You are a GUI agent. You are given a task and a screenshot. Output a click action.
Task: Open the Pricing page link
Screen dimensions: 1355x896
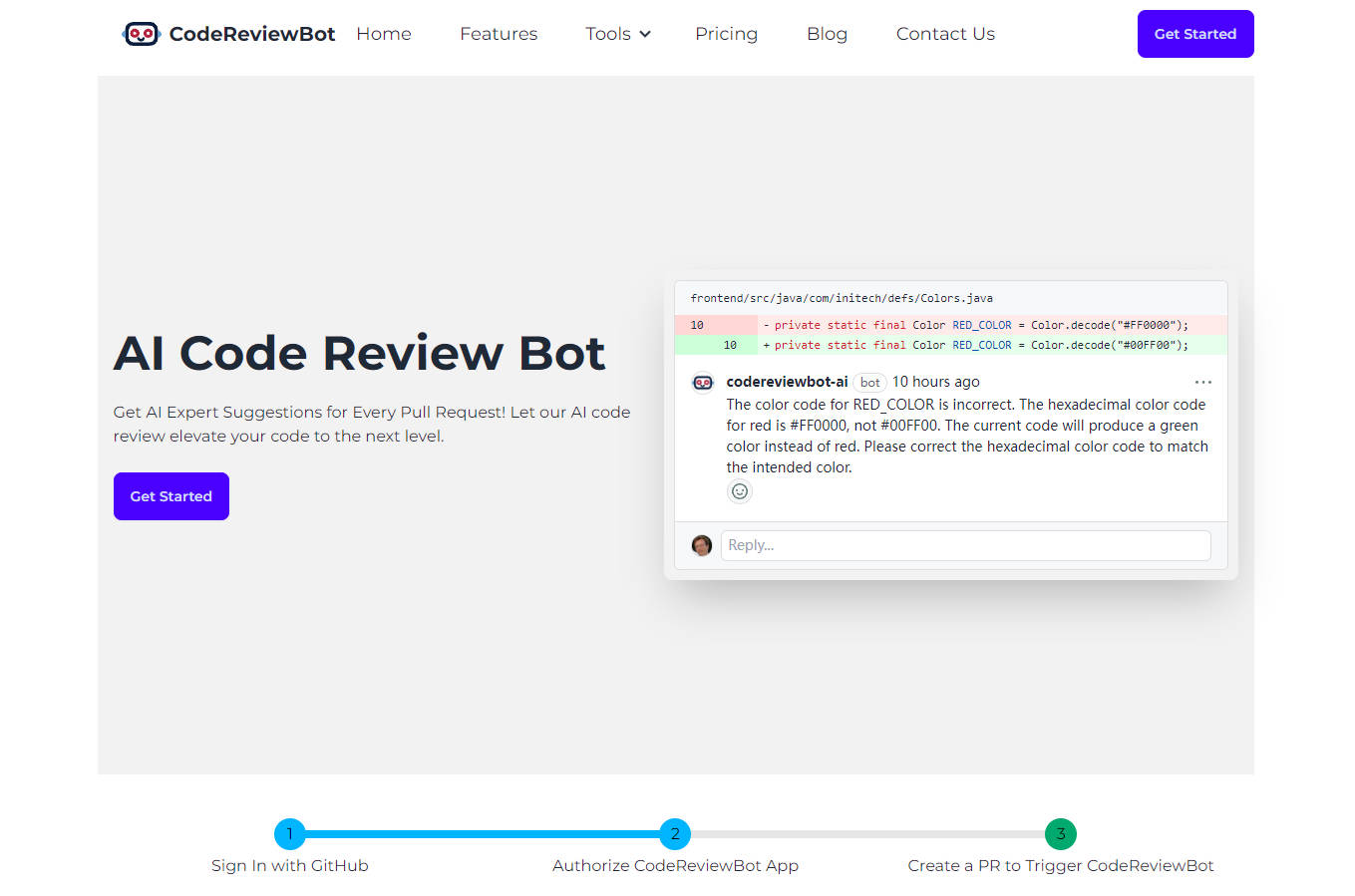coord(726,34)
